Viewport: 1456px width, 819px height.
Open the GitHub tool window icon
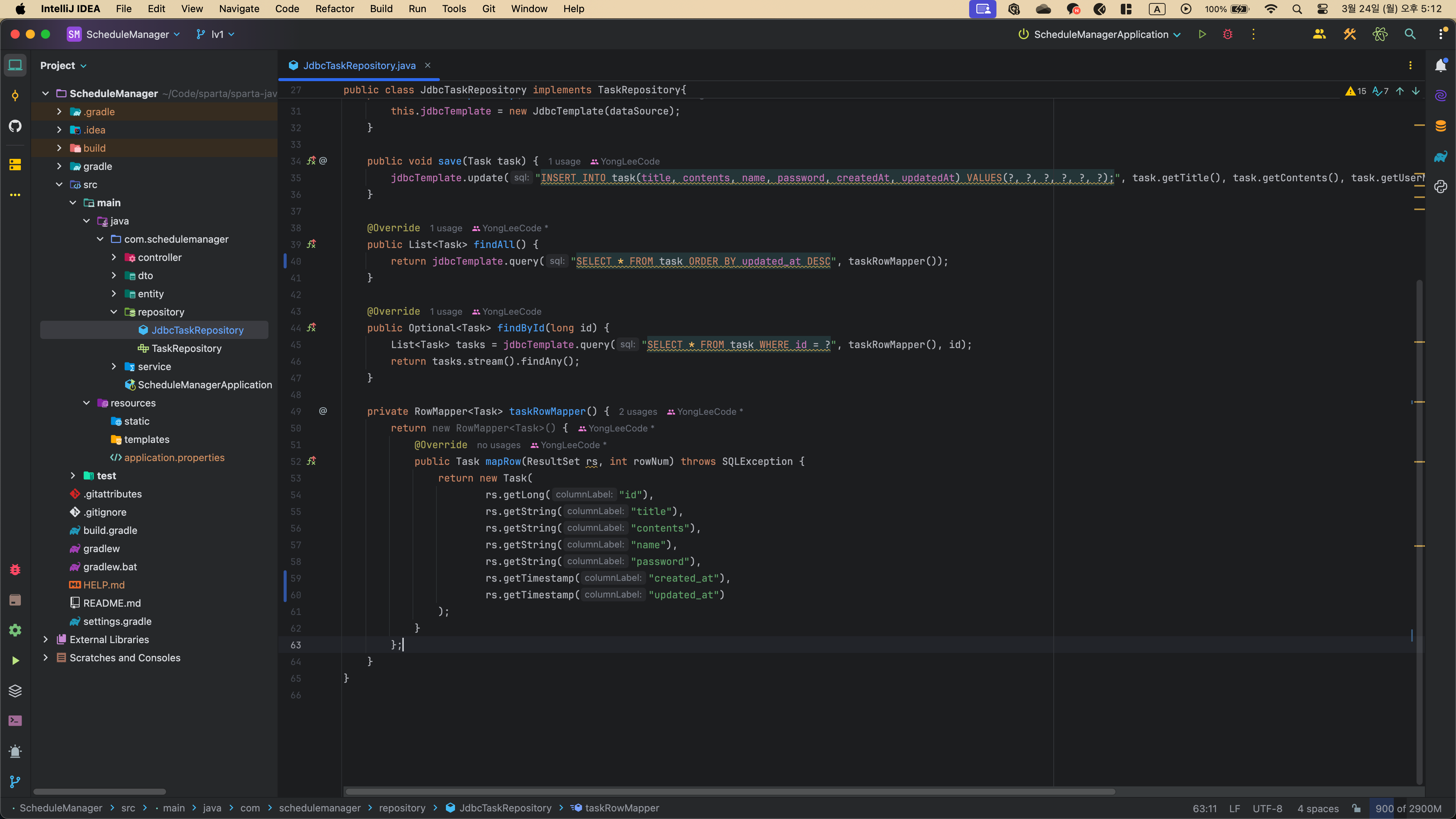[15, 126]
